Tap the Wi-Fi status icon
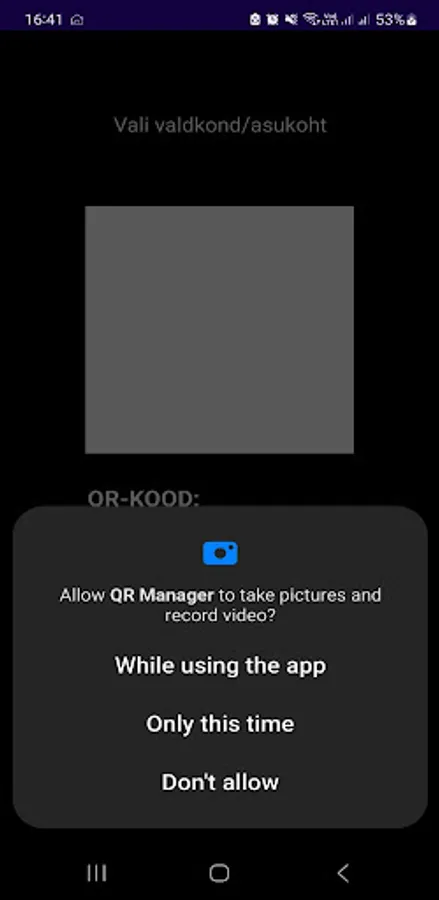Screen dimensions: 439x900 310,20
